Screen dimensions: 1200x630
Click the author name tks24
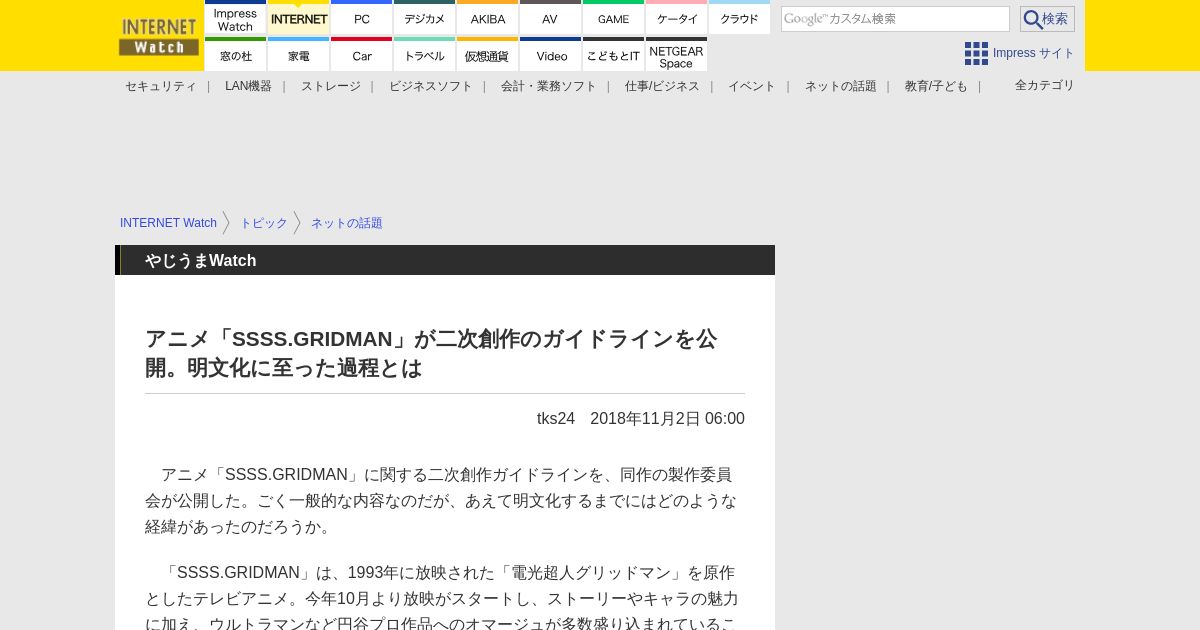pos(556,419)
